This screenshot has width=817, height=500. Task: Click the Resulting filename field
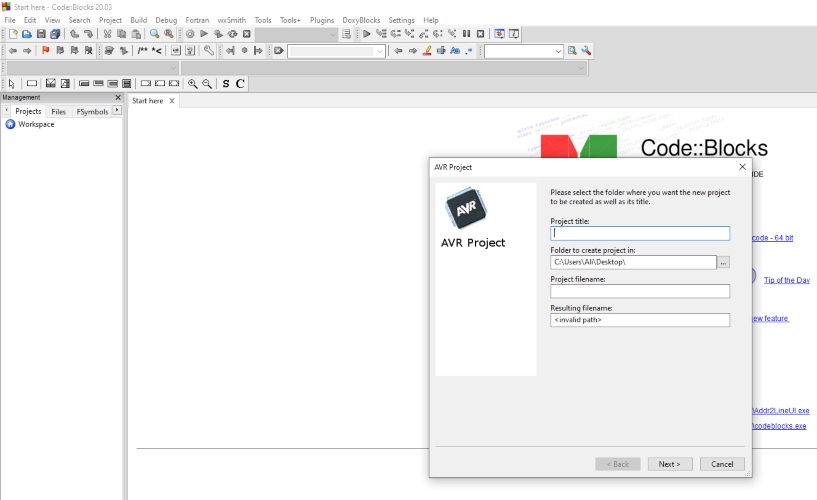640,320
